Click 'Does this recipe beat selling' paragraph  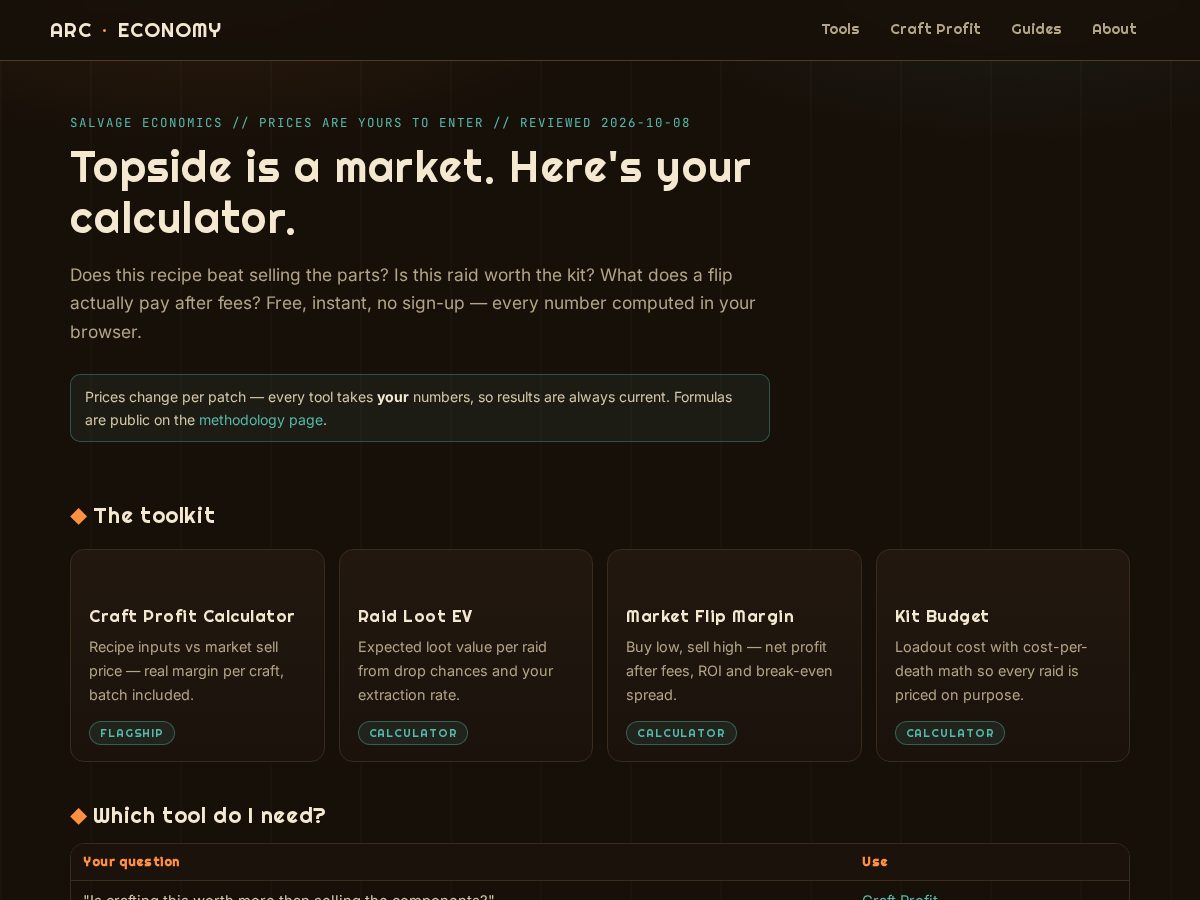click(413, 303)
